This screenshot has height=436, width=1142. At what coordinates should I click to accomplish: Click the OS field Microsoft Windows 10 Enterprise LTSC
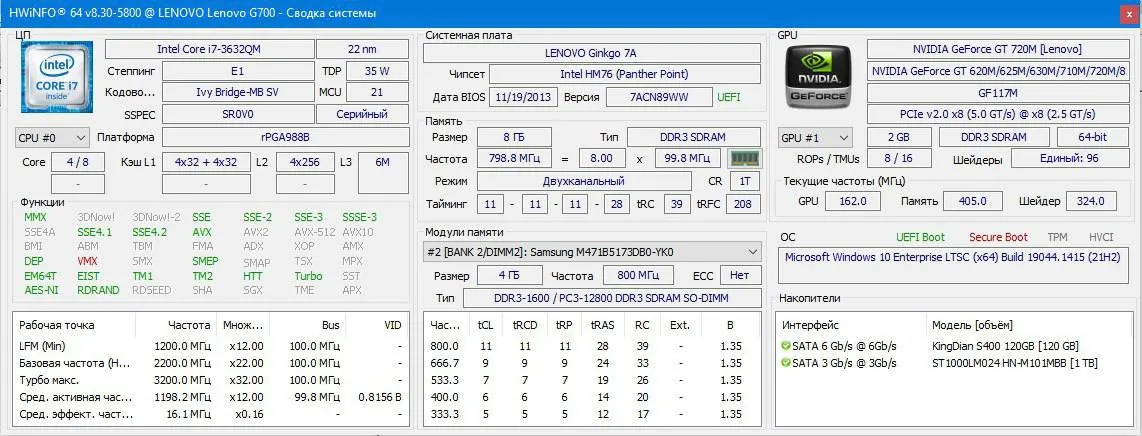pos(953,266)
